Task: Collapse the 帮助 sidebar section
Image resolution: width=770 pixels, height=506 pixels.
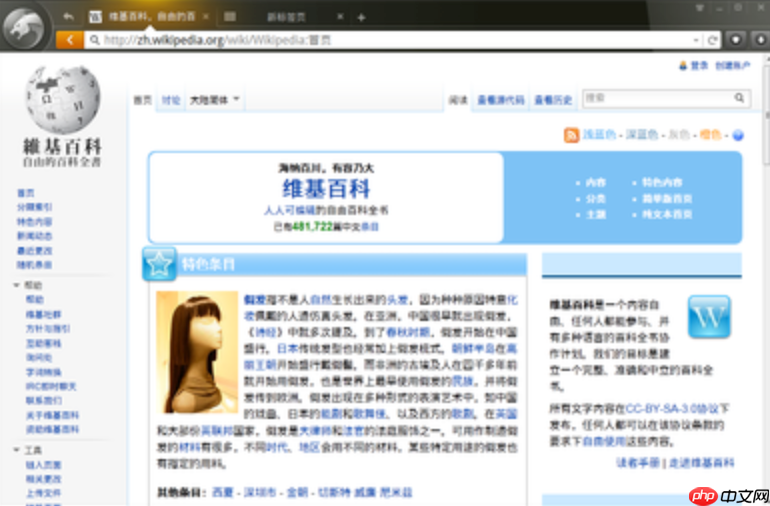Action: 16,285
